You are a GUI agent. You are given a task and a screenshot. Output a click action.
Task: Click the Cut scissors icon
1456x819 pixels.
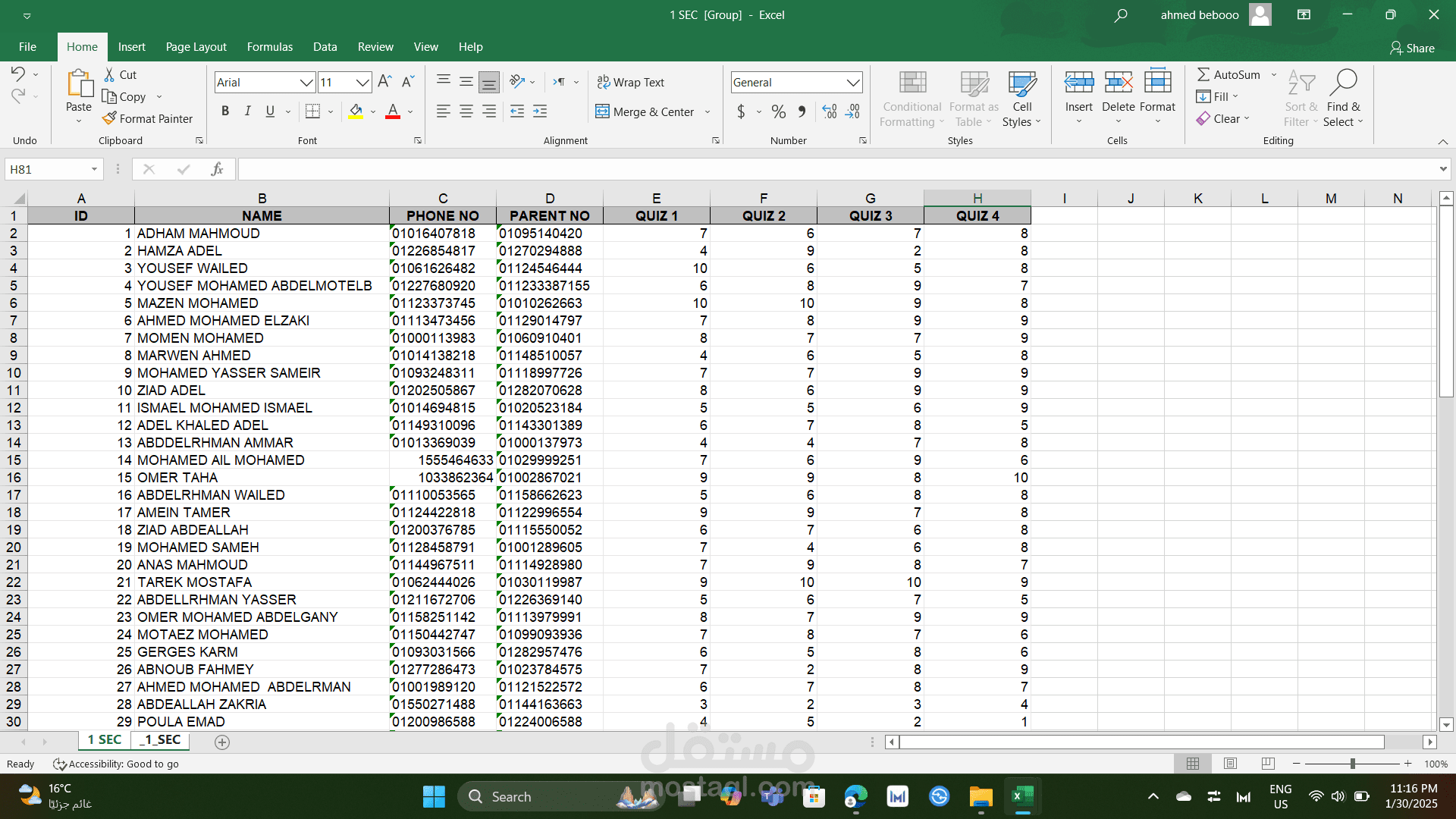[x=110, y=74]
